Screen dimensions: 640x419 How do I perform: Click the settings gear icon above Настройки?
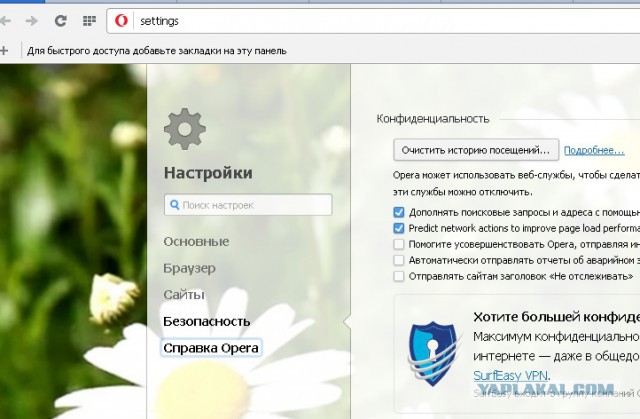[185, 129]
